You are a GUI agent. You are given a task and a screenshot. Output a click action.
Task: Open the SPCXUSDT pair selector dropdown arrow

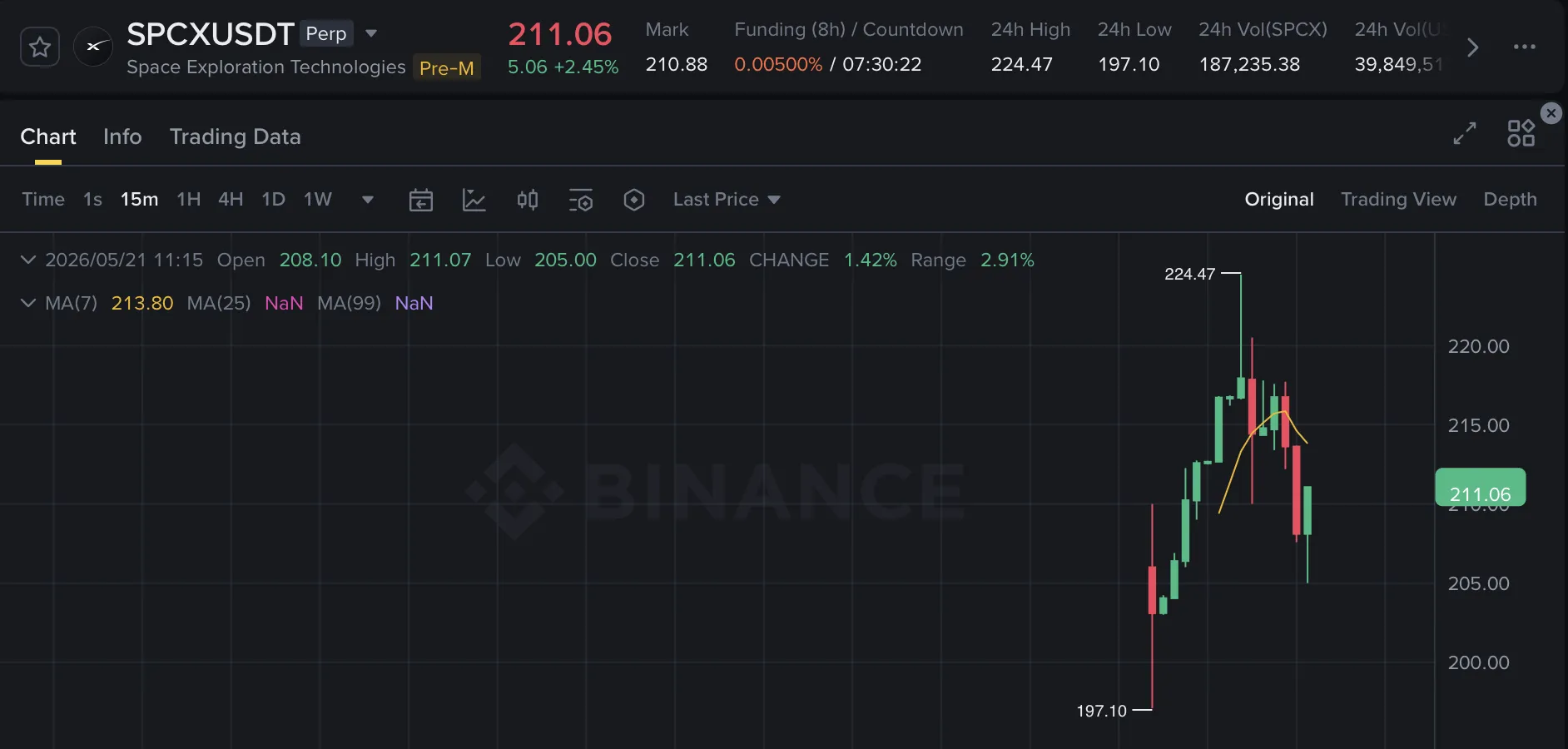pyautogui.click(x=371, y=34)
